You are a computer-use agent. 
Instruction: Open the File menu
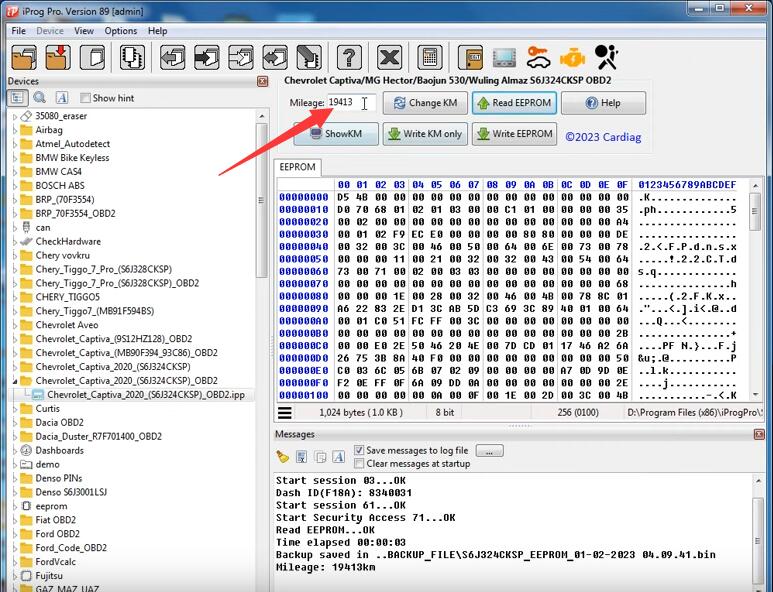tap(19, 31)
